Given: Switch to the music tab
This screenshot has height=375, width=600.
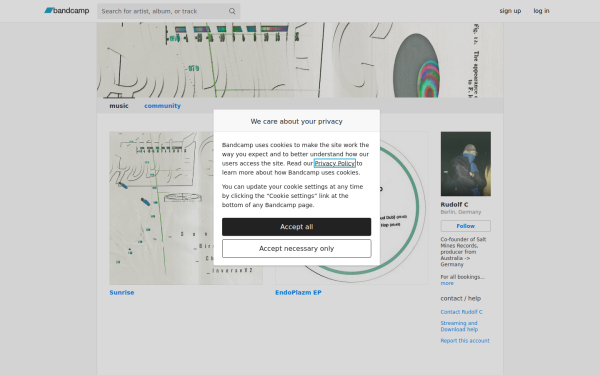Looking at the screenshot, I should pyautogui.click(x=119, y=106).
